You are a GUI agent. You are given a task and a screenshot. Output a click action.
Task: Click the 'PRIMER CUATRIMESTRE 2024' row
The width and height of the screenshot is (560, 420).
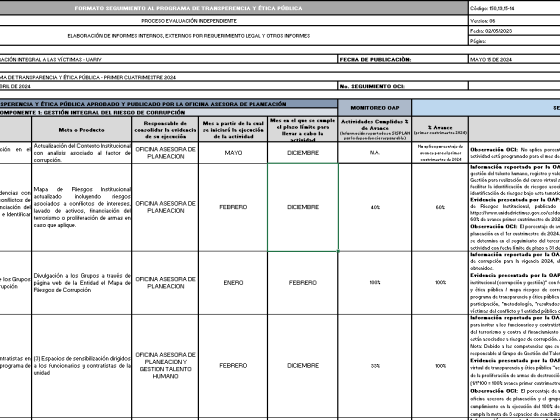point(280,77)
